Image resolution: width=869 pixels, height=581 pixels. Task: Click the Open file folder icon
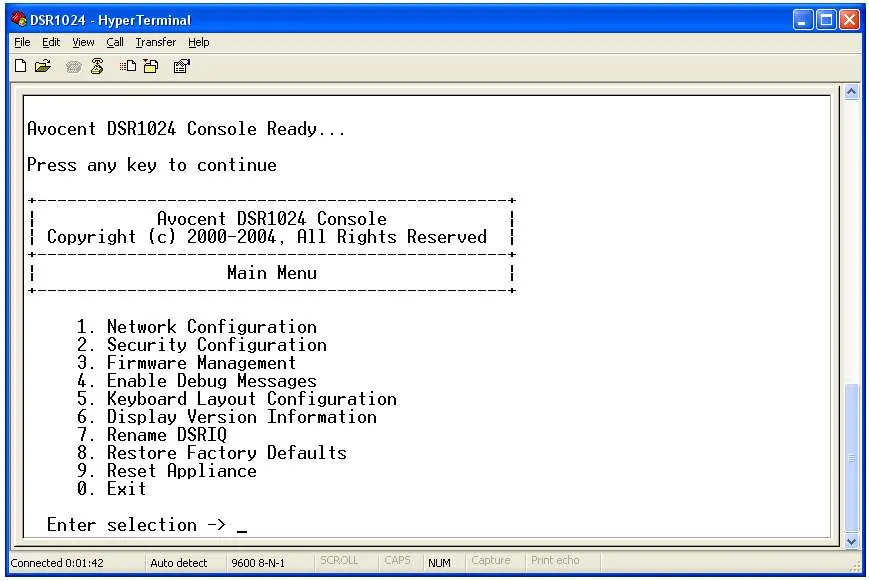click(x=43, y=67)
